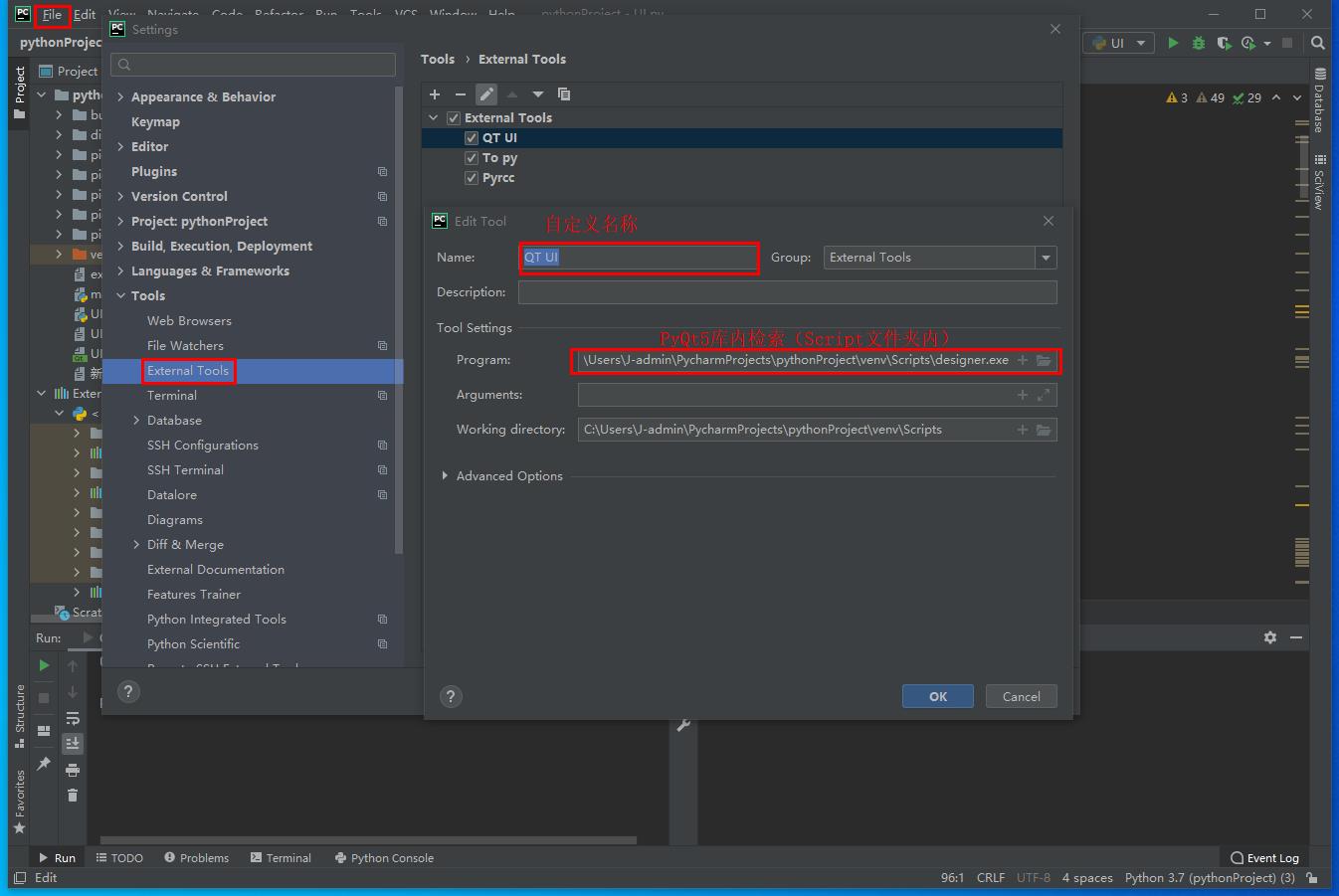
Task: Select SSH Configurations settings
Action: (203, 445)
